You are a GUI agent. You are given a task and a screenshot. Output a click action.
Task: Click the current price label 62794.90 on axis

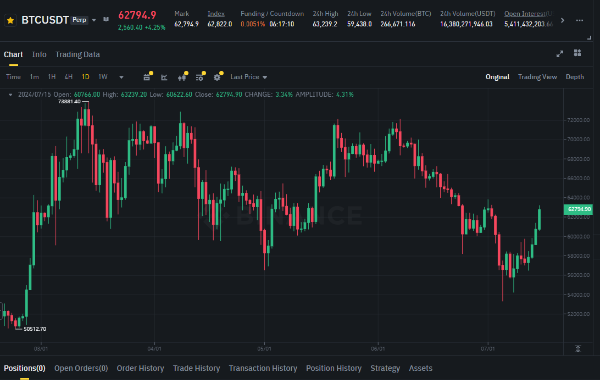(578, 209)
